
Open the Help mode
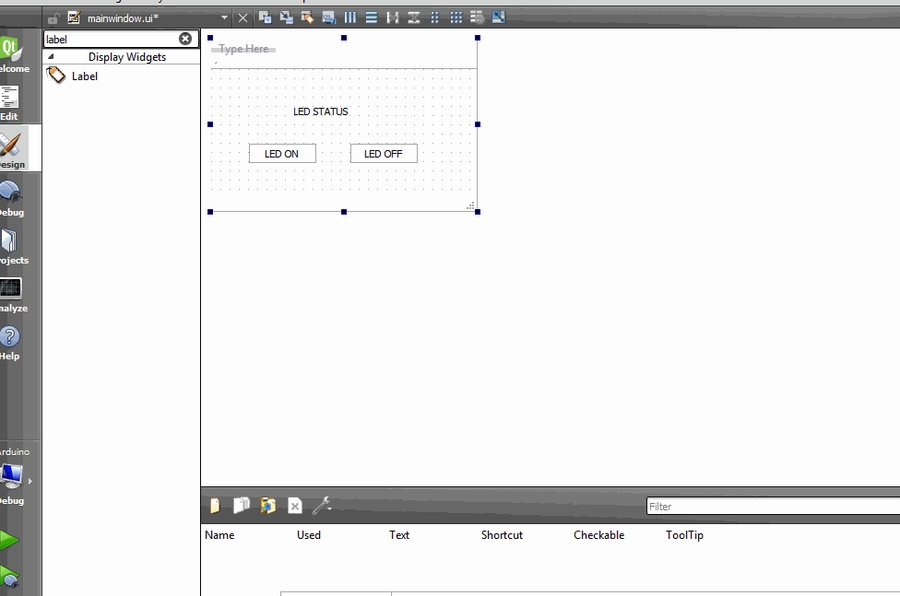point(10,342)
